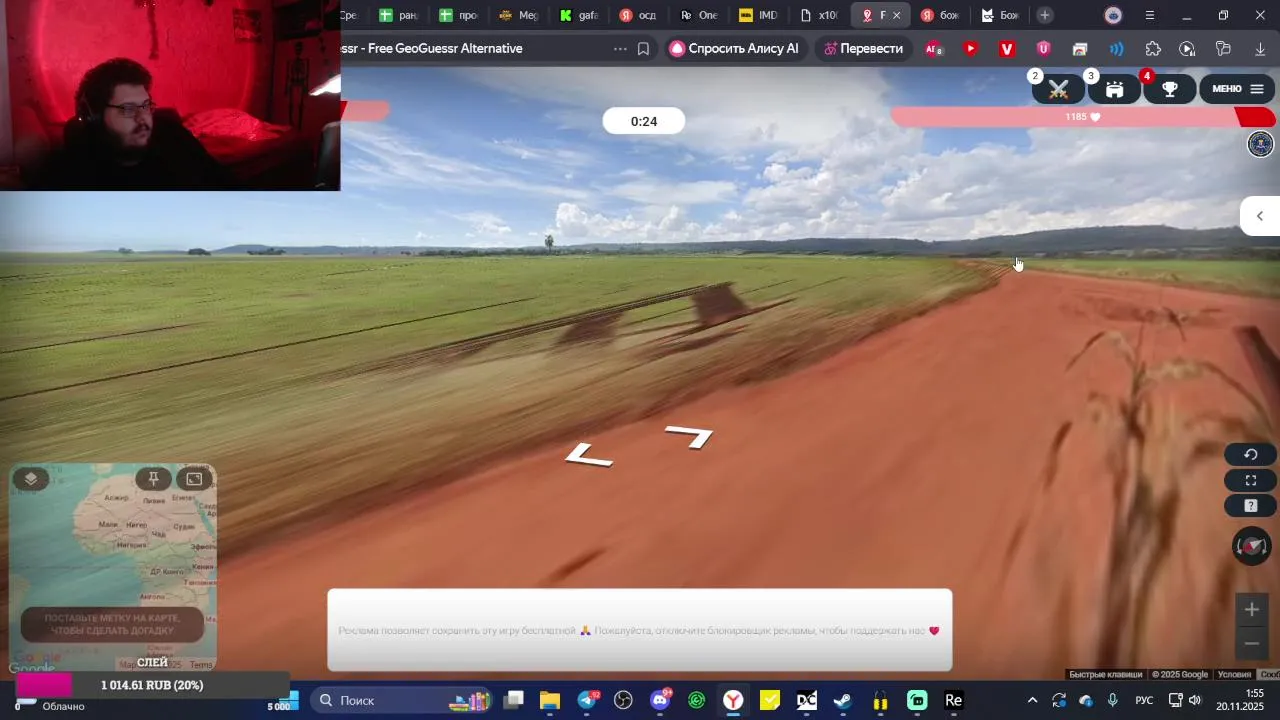1280x720 pixels.
Task: Open Yandex Browser taskbar icon
Action: tap(733, 700)
